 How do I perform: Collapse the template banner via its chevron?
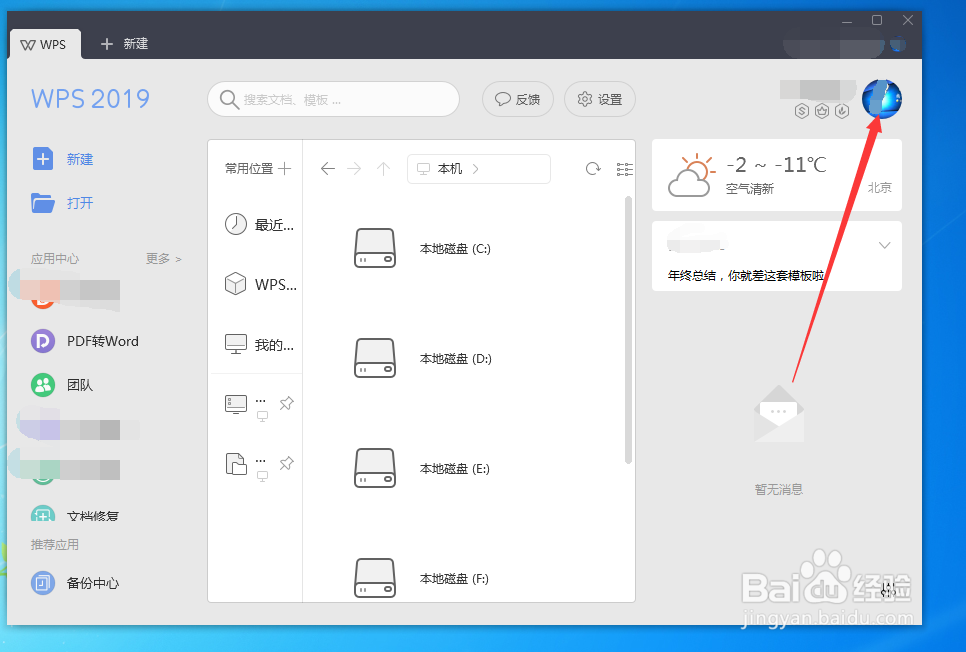tap(884, 244)
